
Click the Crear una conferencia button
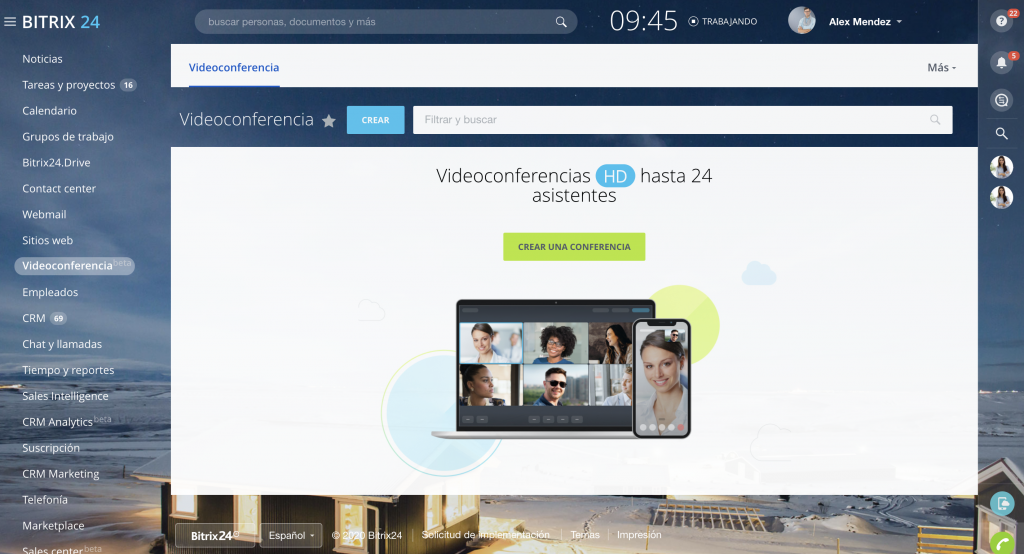(x=574, y=247)
